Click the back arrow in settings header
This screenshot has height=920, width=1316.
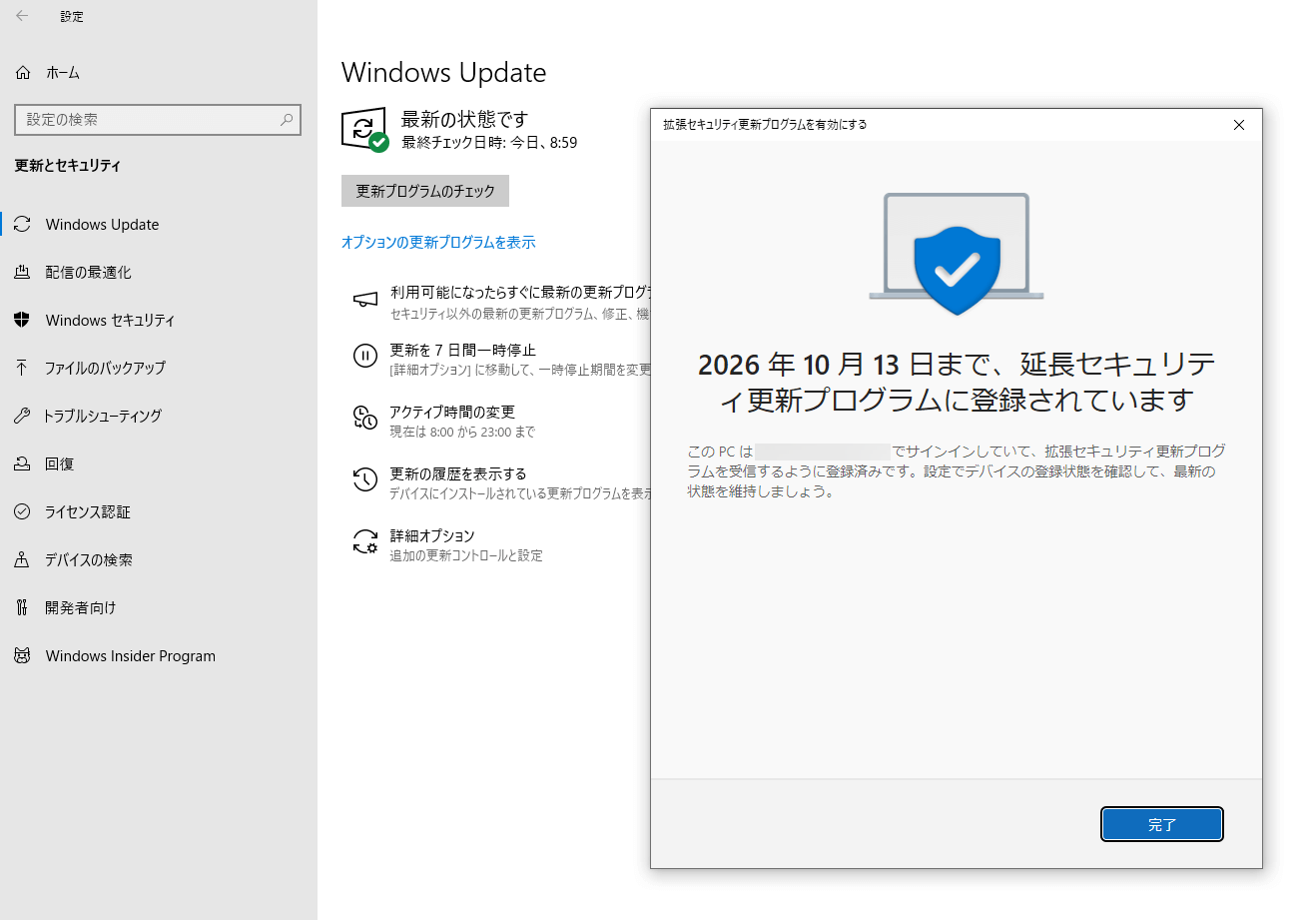point(22,16)
